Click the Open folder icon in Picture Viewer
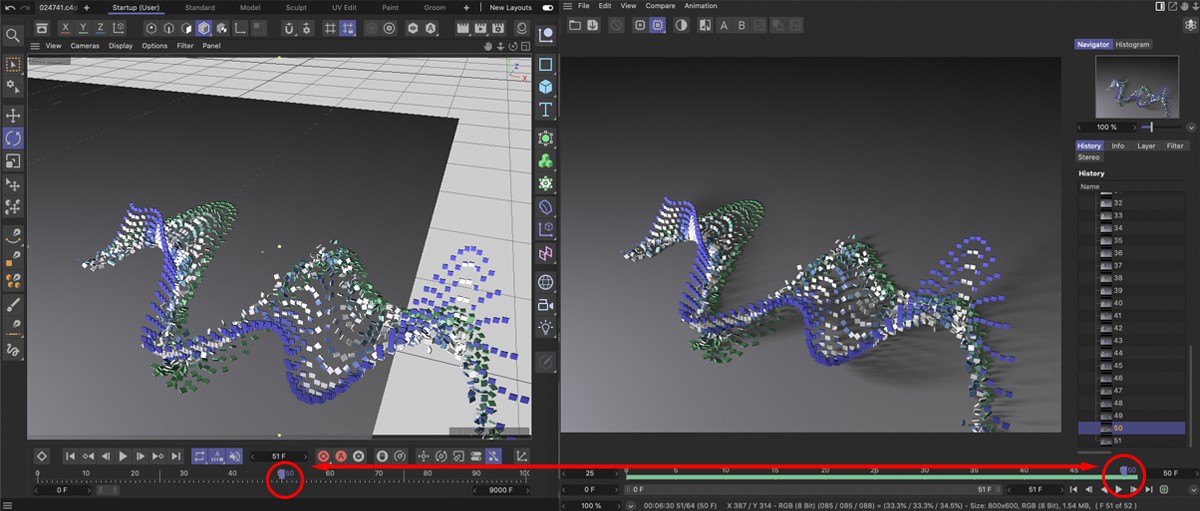 (x=574, y=25)
